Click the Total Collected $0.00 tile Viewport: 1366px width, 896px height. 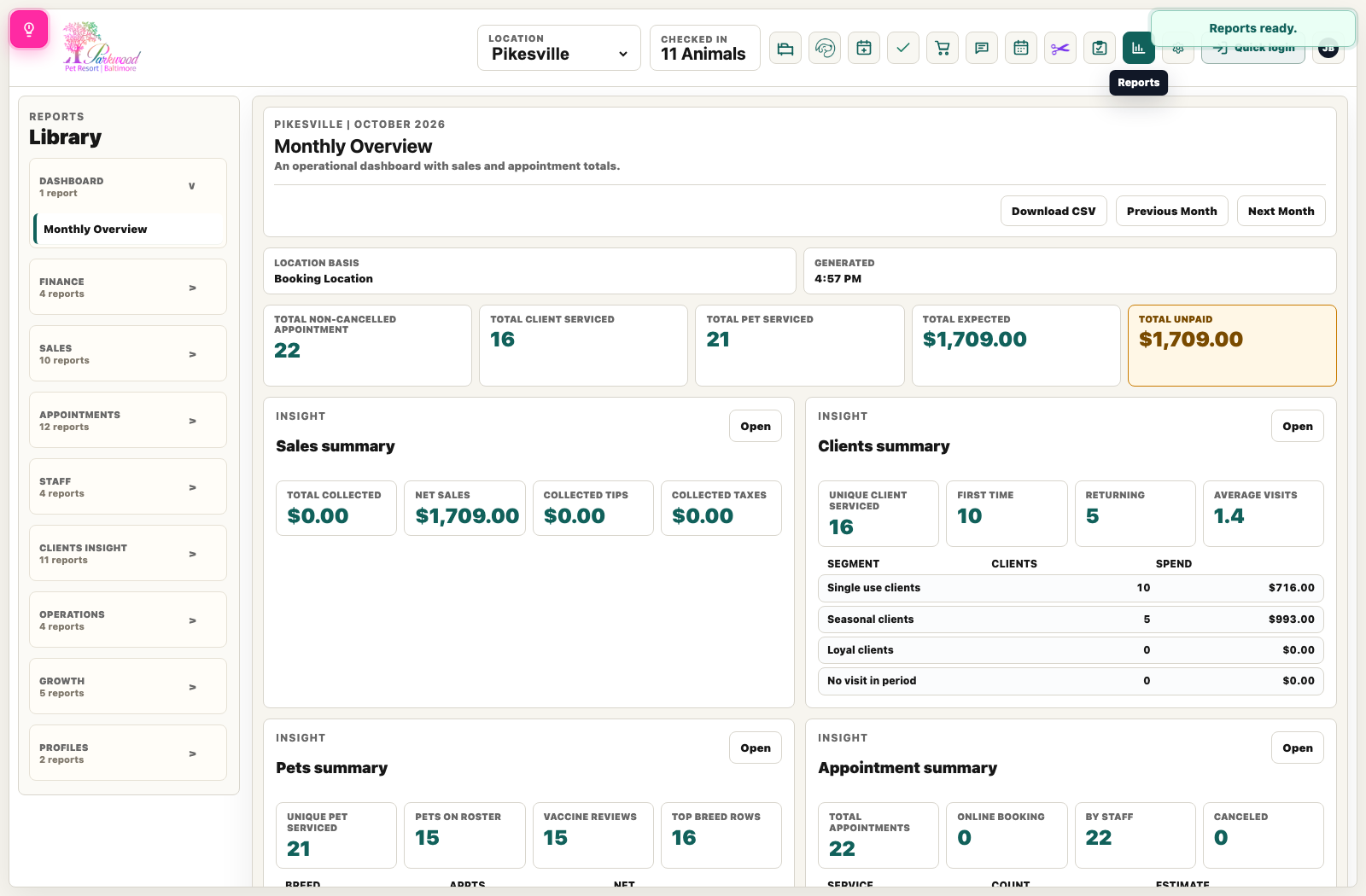[336, 508]
